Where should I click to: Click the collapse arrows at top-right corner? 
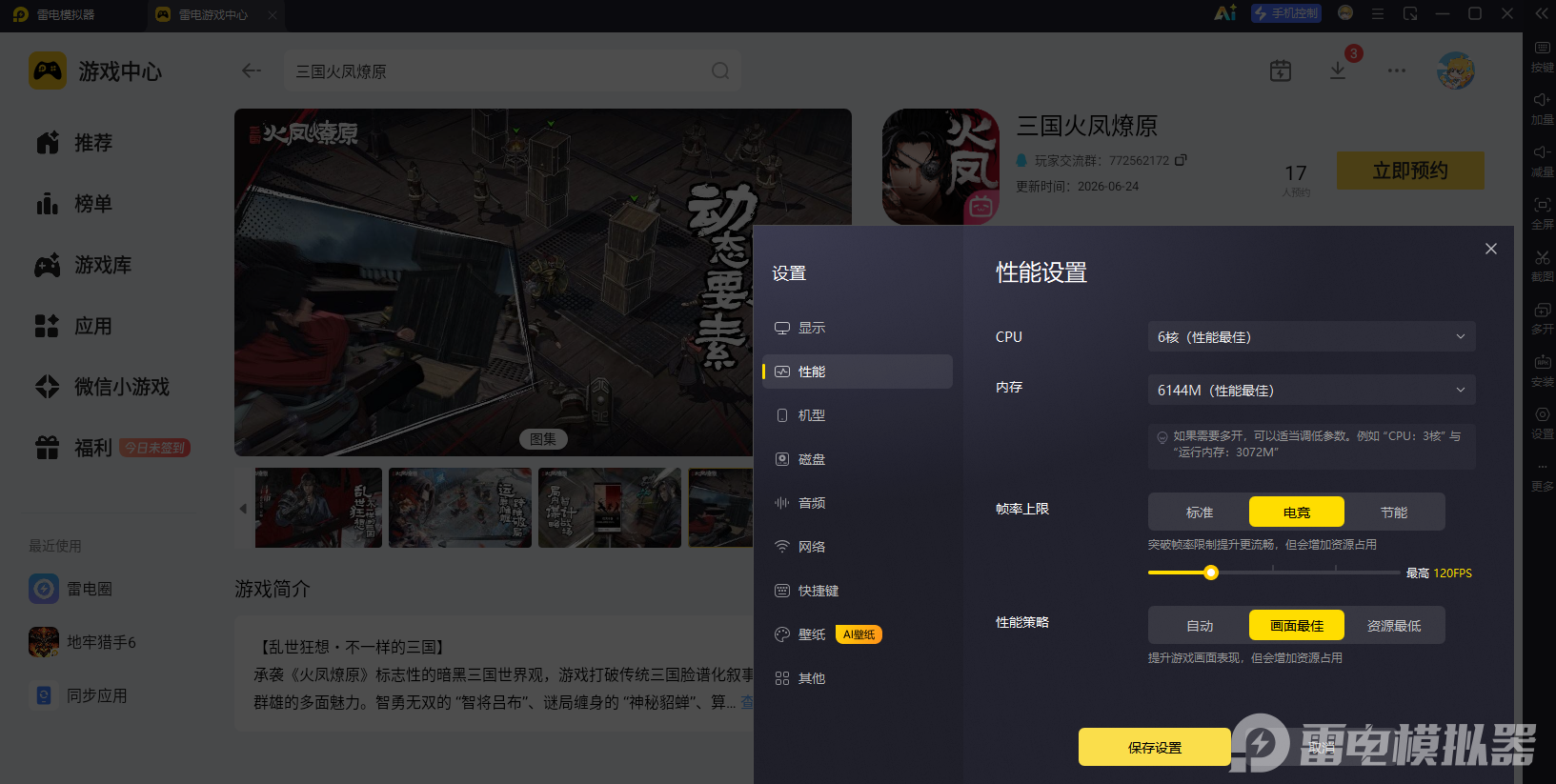coord(1542,13)
